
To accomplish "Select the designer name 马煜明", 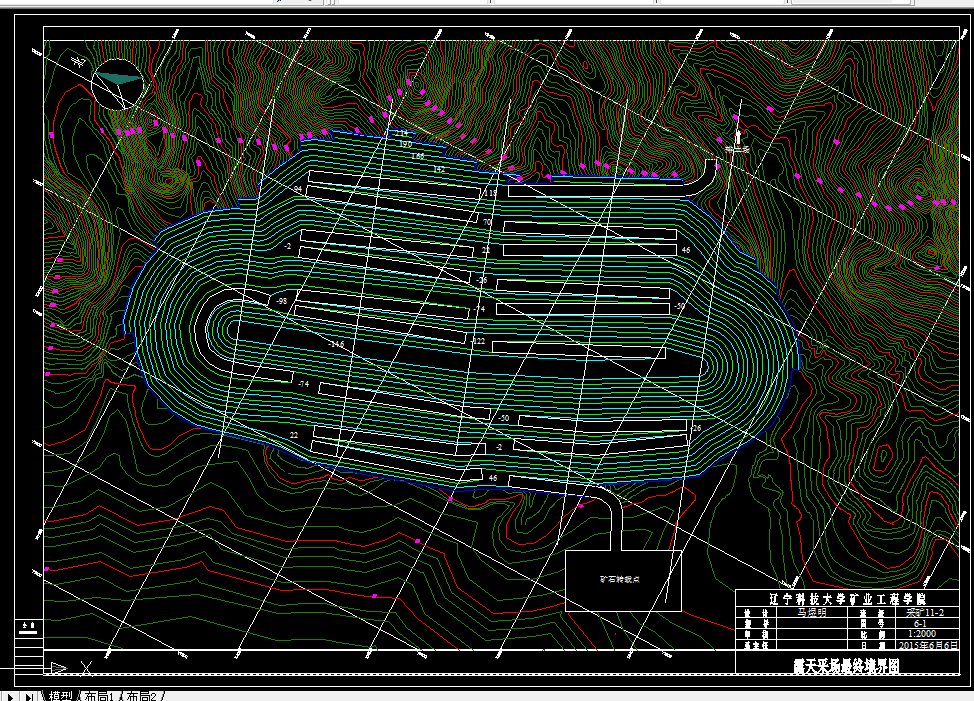I will pos(812,612).
